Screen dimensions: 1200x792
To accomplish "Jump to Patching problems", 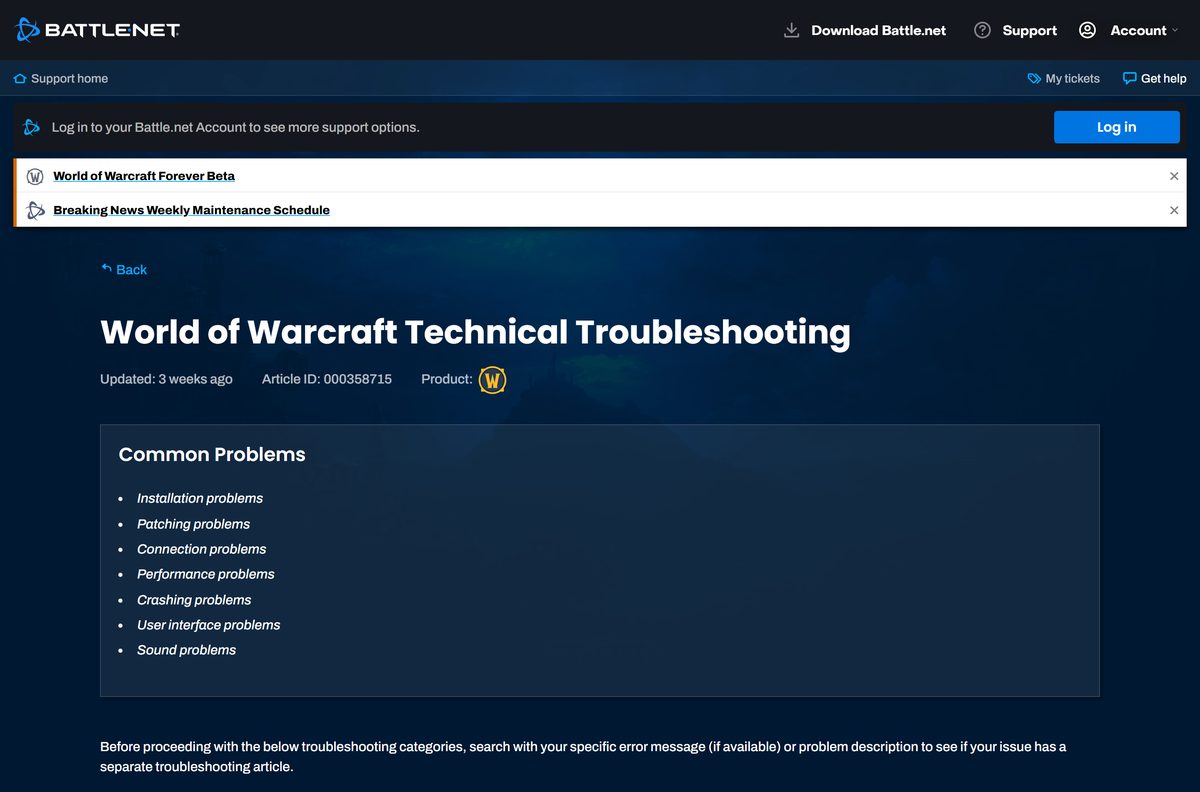I will (193, 524).
